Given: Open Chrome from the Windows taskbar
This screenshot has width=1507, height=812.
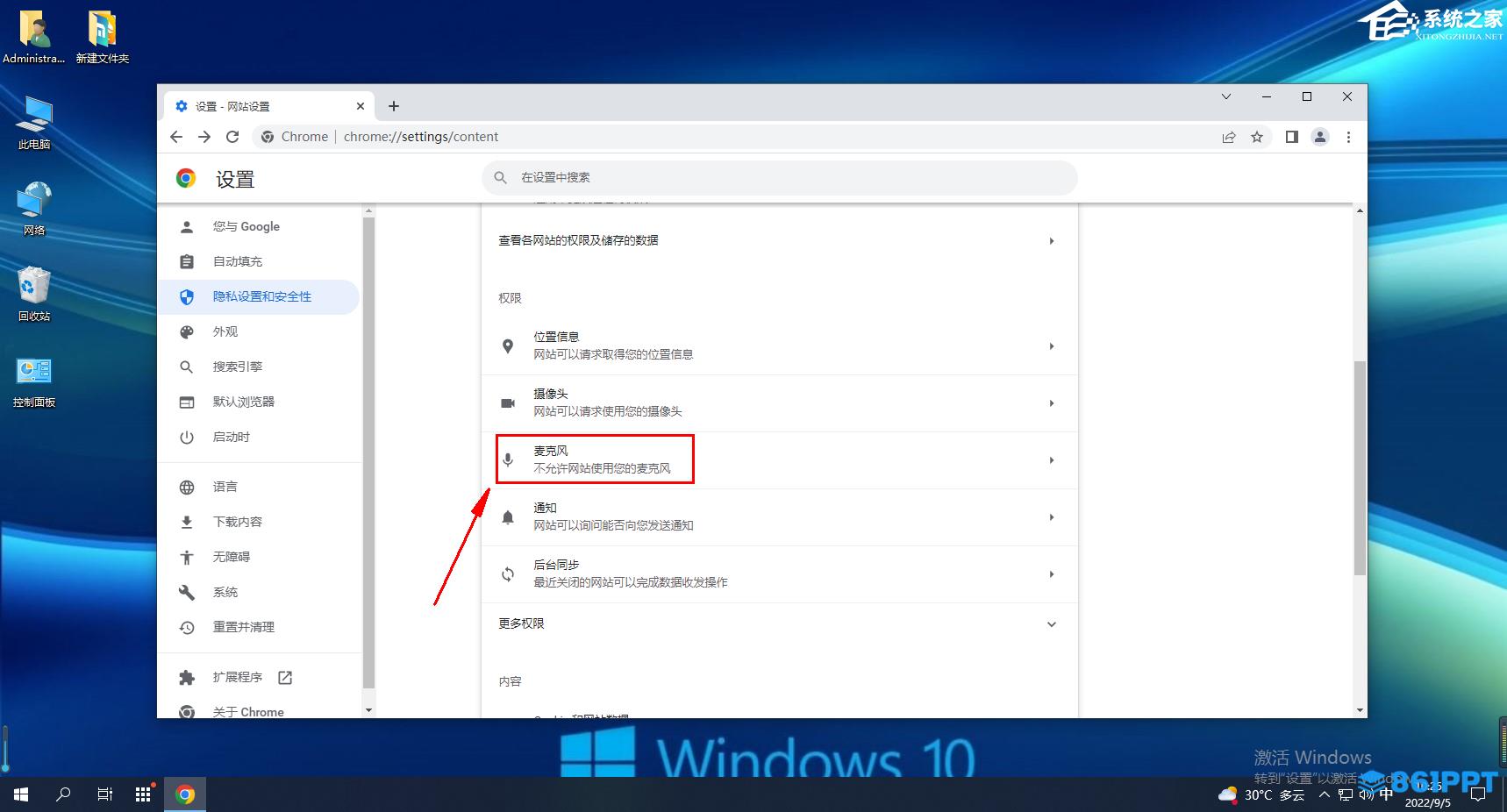Looking at the screenshot, I should pos(185,794).
